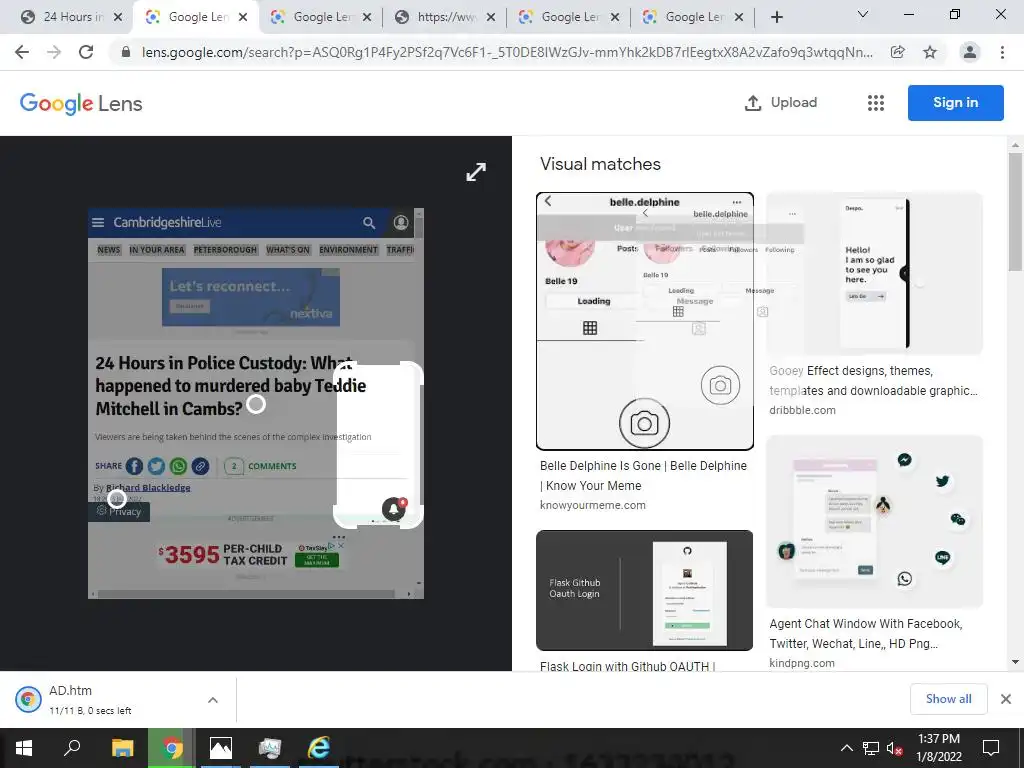This screenshot has width=1024, height=768.
Task: Click the Google Lens logo
Action: pyautogui.click(x=81, y=103)
